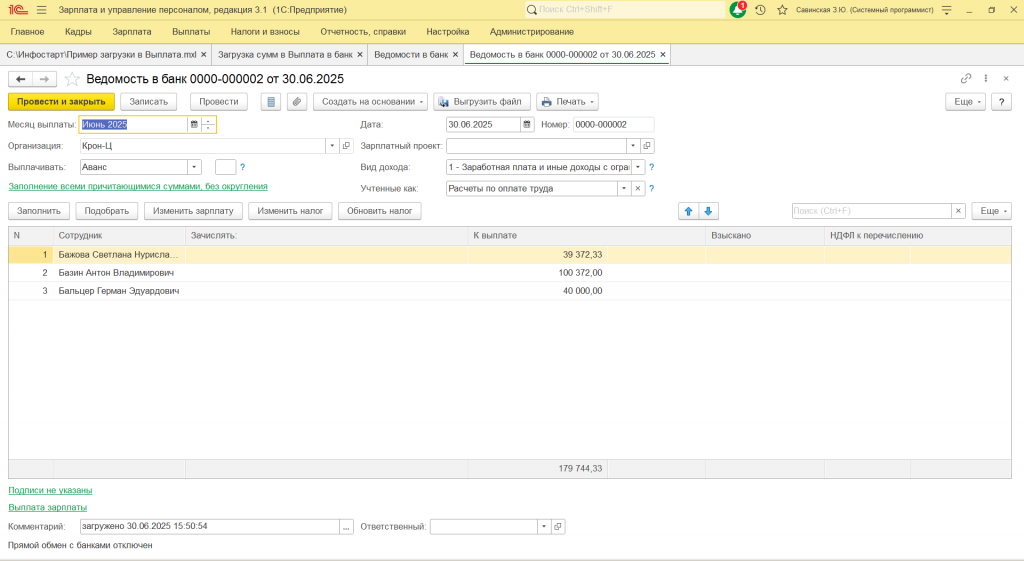Click Провести и закрыть
The height and width of the screenshot is (561, 1024).
click(x=61, y=102)
